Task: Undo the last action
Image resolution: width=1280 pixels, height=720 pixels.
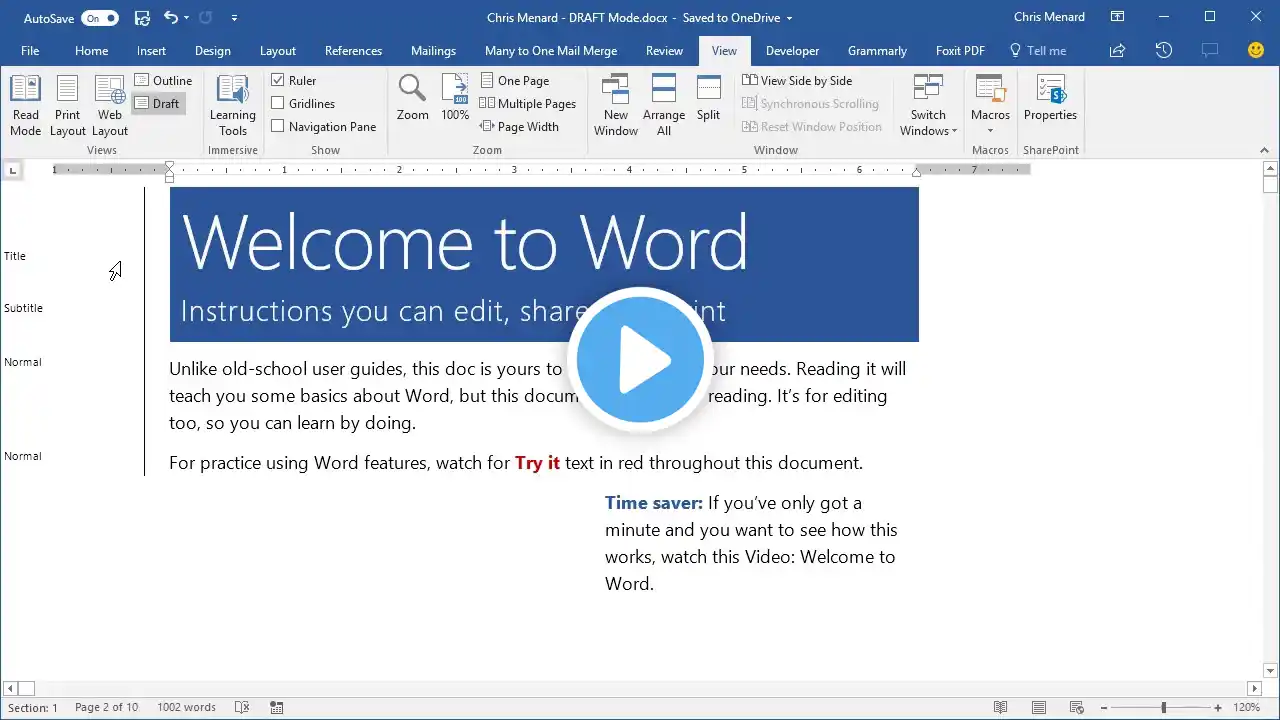Action: 171,18
